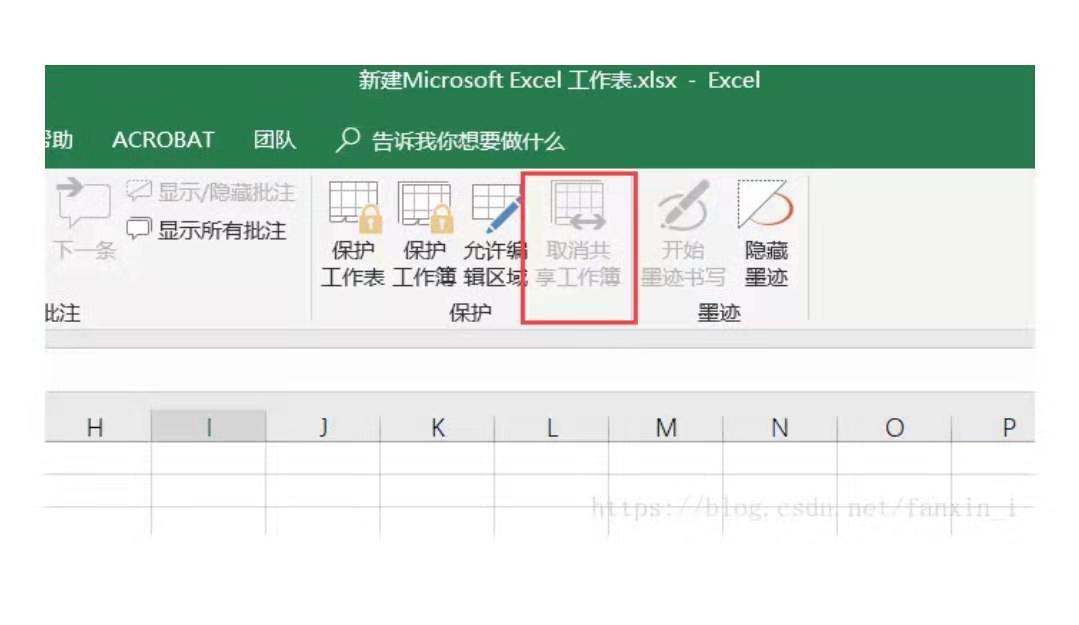Select column P header
This screenshot has width=1079, height=625.
(993, 427)
